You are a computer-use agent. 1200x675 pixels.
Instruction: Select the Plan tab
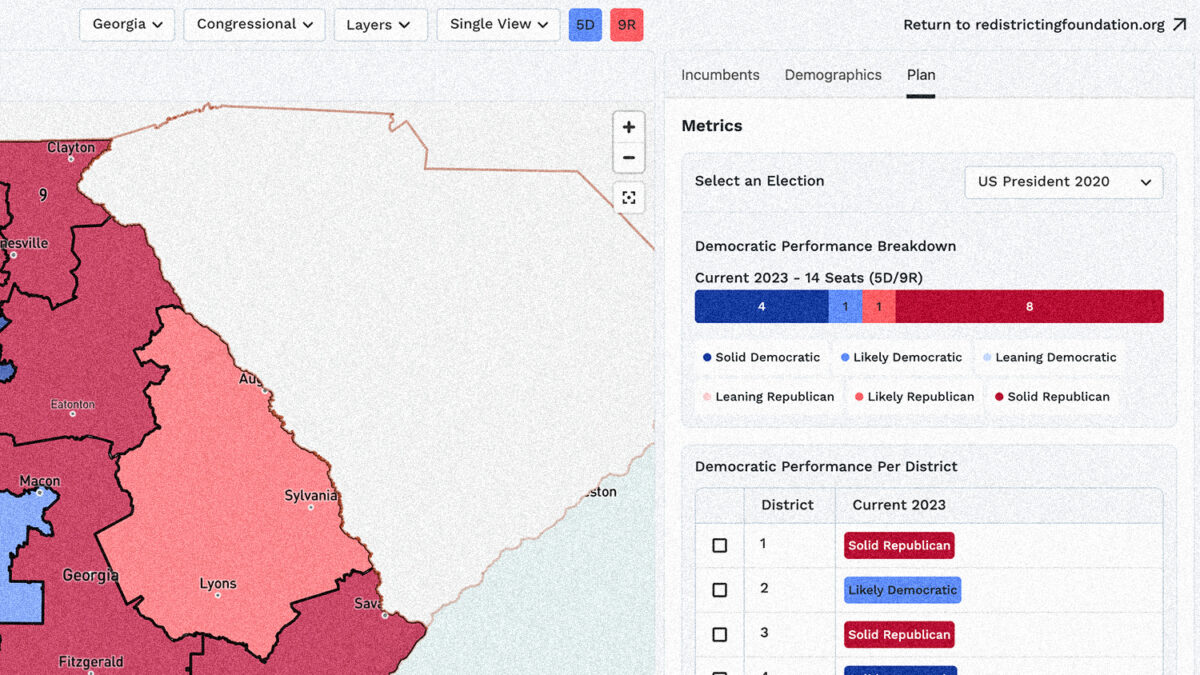click(921, 75)
